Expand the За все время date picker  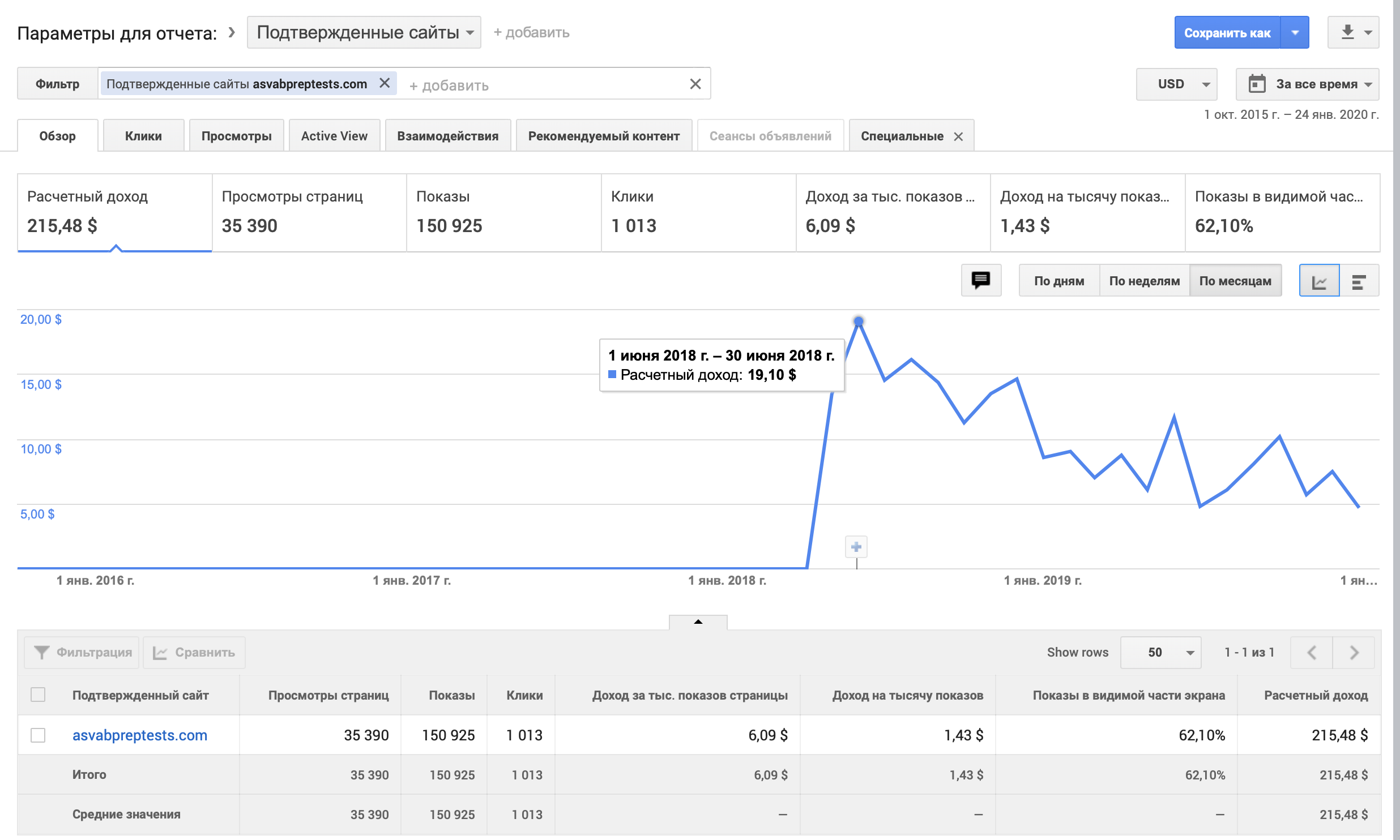[x=1307, y=84]
